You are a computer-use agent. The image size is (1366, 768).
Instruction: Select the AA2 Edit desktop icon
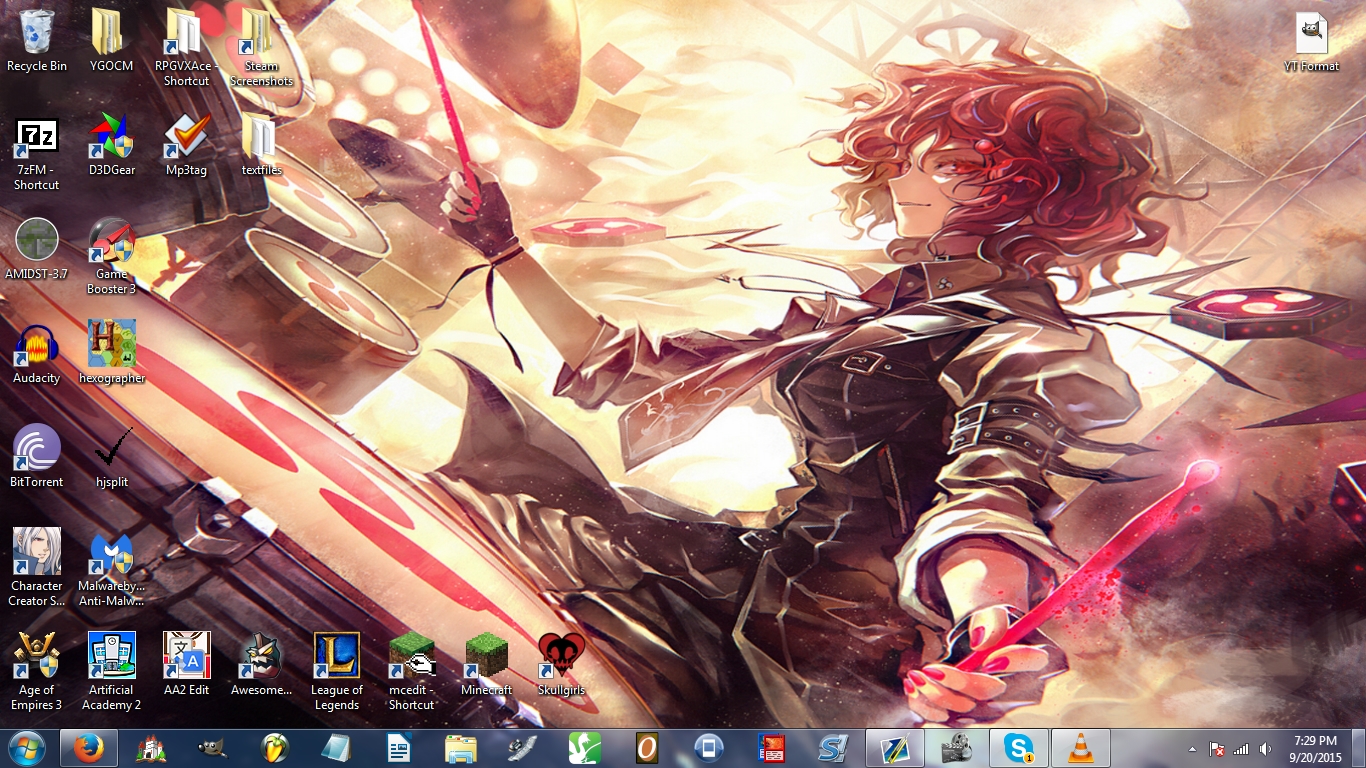(x=187, y=665)
